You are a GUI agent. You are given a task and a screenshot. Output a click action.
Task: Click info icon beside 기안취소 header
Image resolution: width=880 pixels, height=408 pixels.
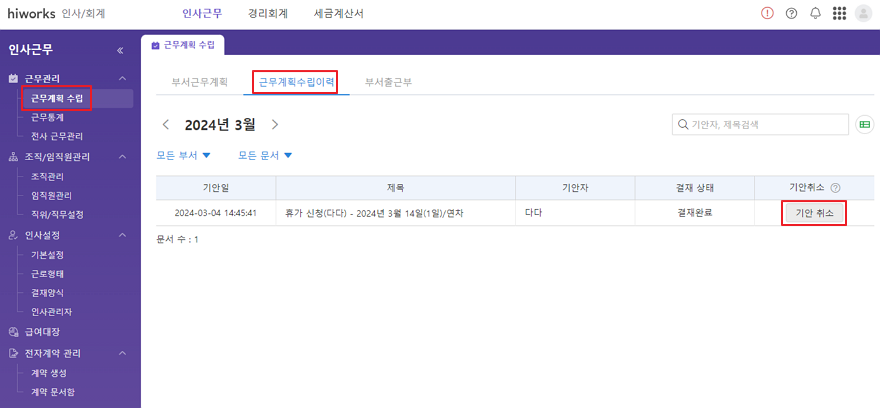(x=835, y=187)
